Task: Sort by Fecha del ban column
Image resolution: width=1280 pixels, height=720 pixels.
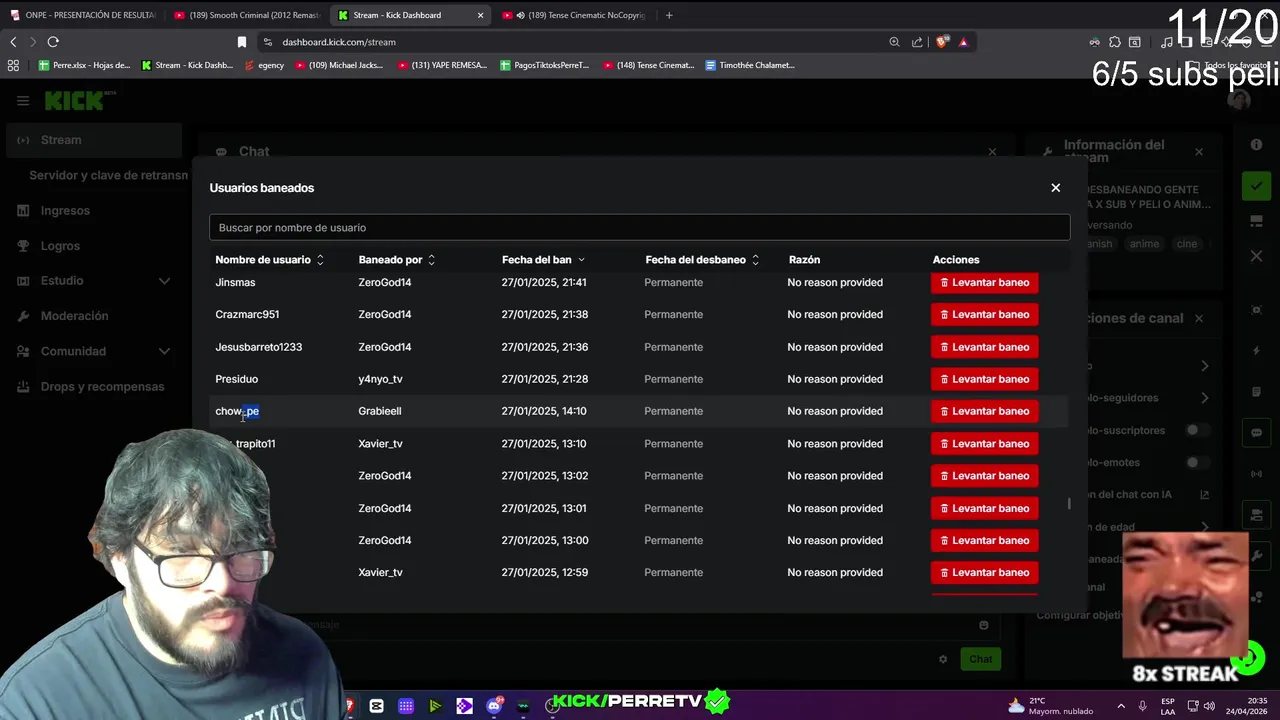Action: pos(543,260)
